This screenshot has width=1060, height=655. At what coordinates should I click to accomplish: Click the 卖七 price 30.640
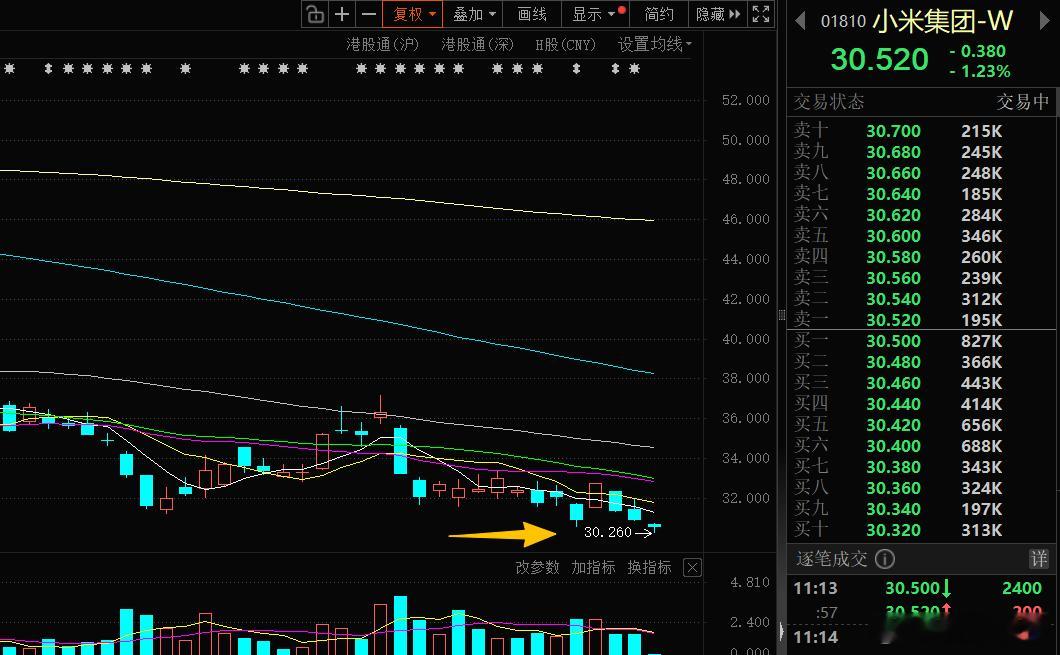(x=893, y=194)
